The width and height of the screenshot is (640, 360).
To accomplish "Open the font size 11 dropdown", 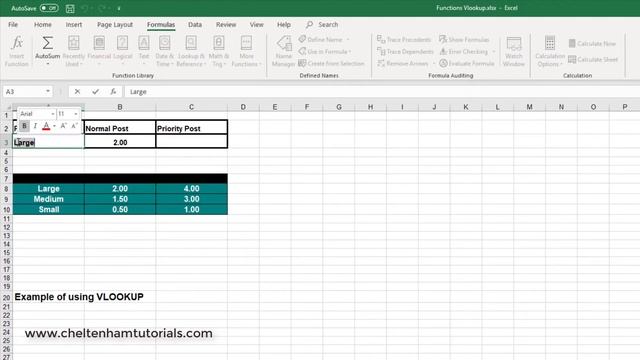I will (76, 114).
